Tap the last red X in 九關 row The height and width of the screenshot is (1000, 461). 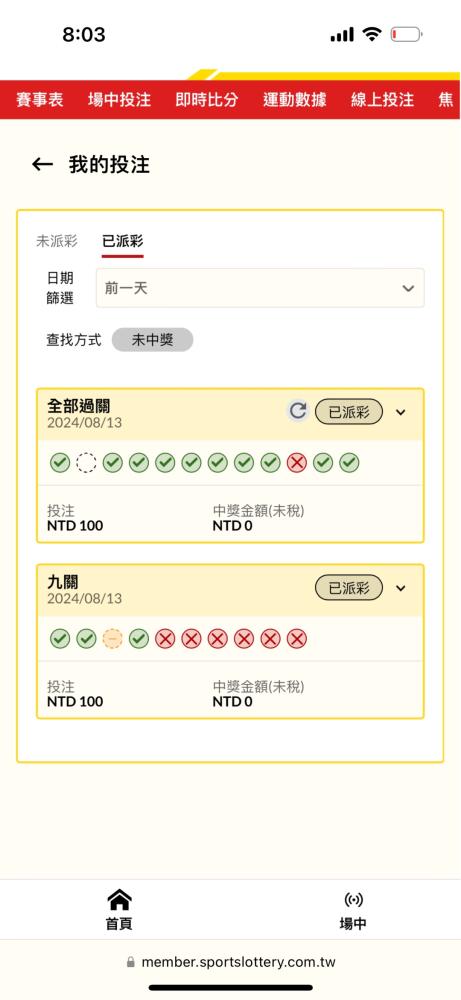click(296, 638)
